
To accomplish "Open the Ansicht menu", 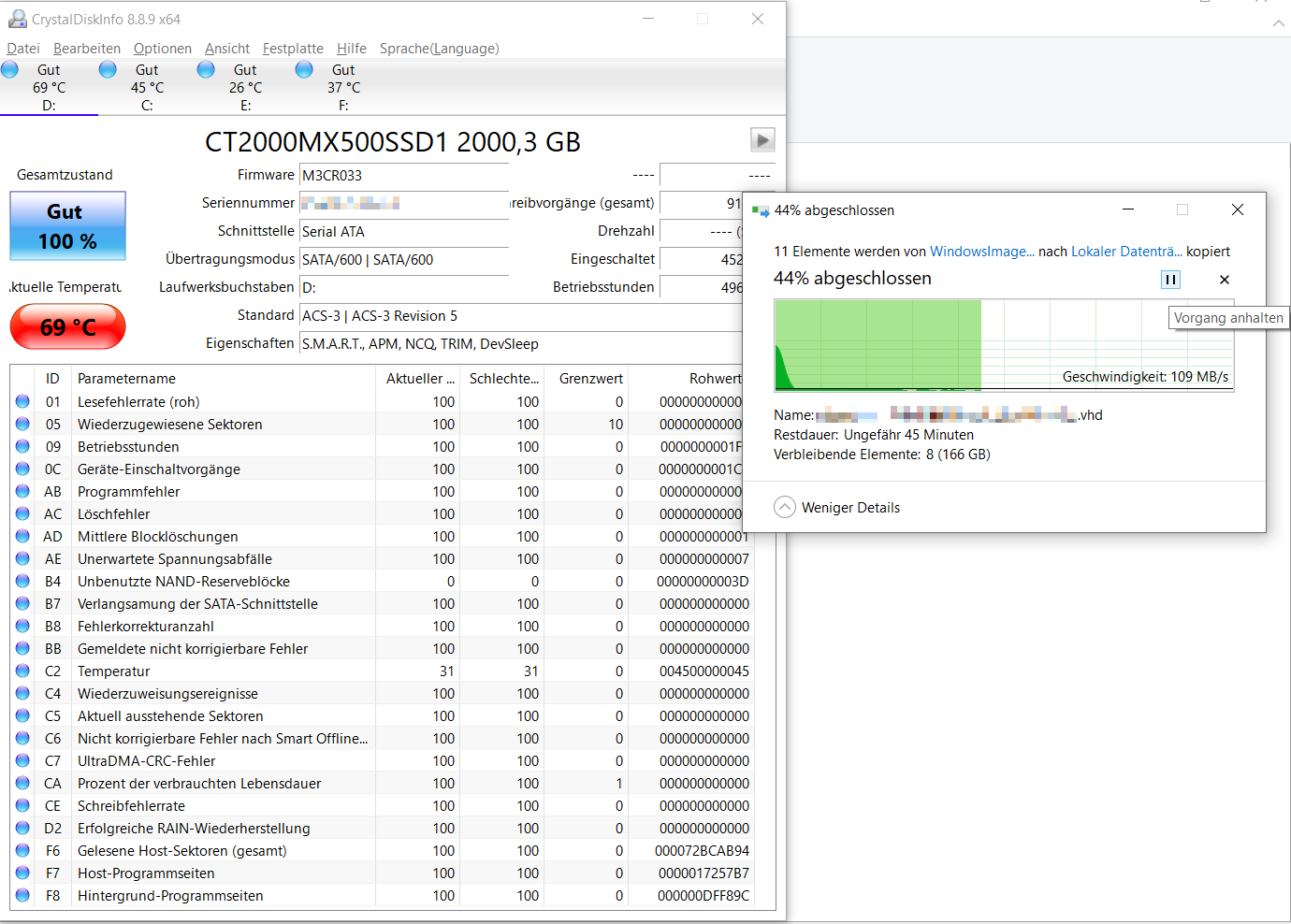I will (227, 49).
